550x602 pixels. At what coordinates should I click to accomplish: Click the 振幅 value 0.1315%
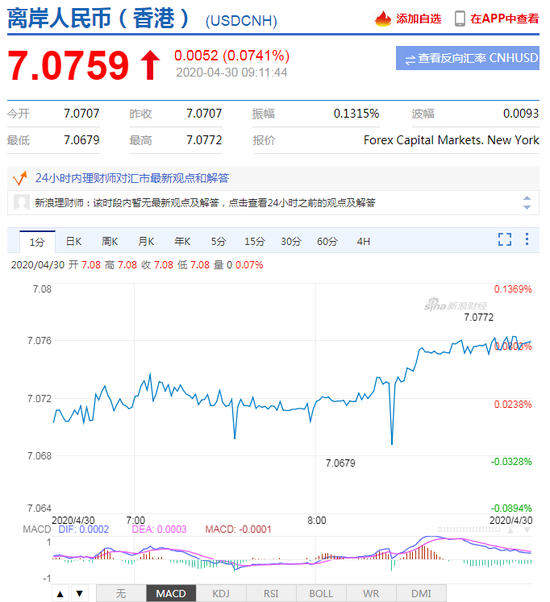click(356, 113)
